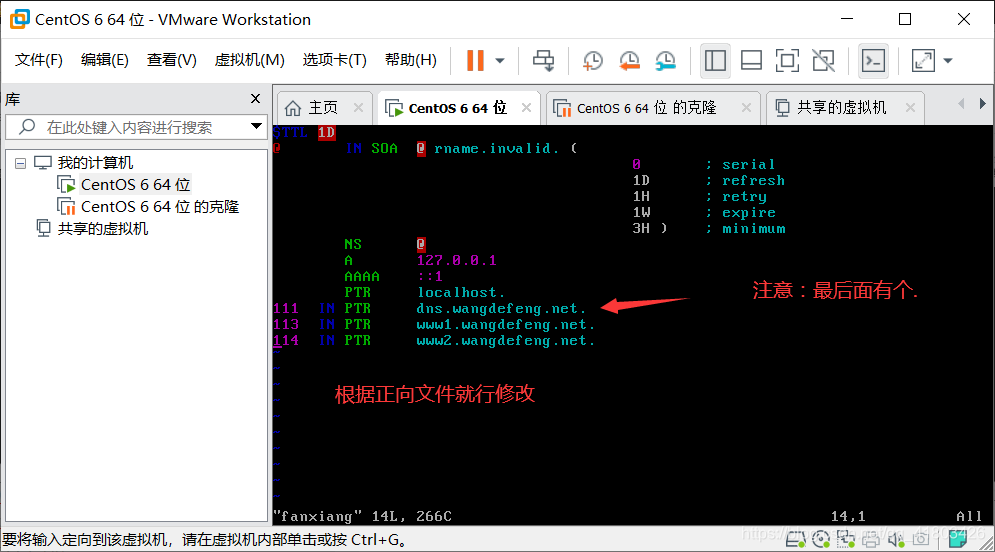
Task: Open the library search dropdown arrow
Action: pyautogui.click(x=256, y=126)
